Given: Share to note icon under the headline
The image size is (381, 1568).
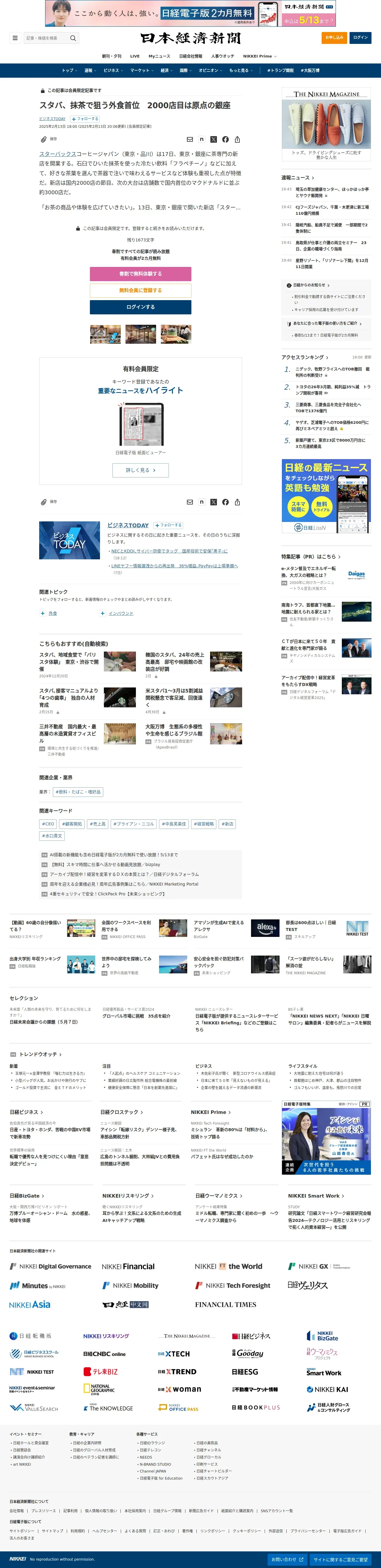Looking at the screenshot, I should pyautogui.click(x=201, y=139).
